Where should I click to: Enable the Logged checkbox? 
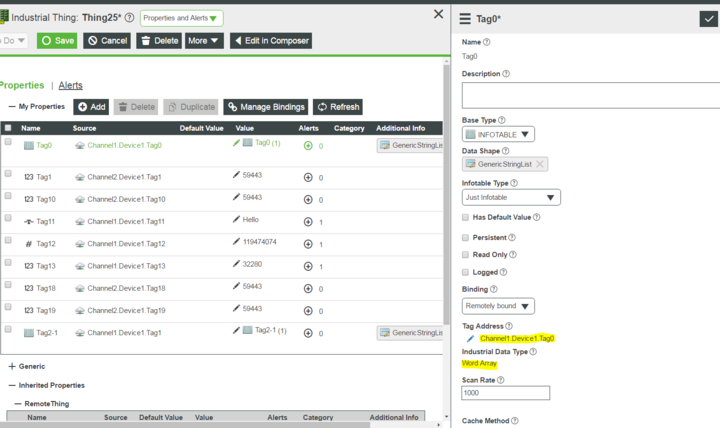point(465,272)
